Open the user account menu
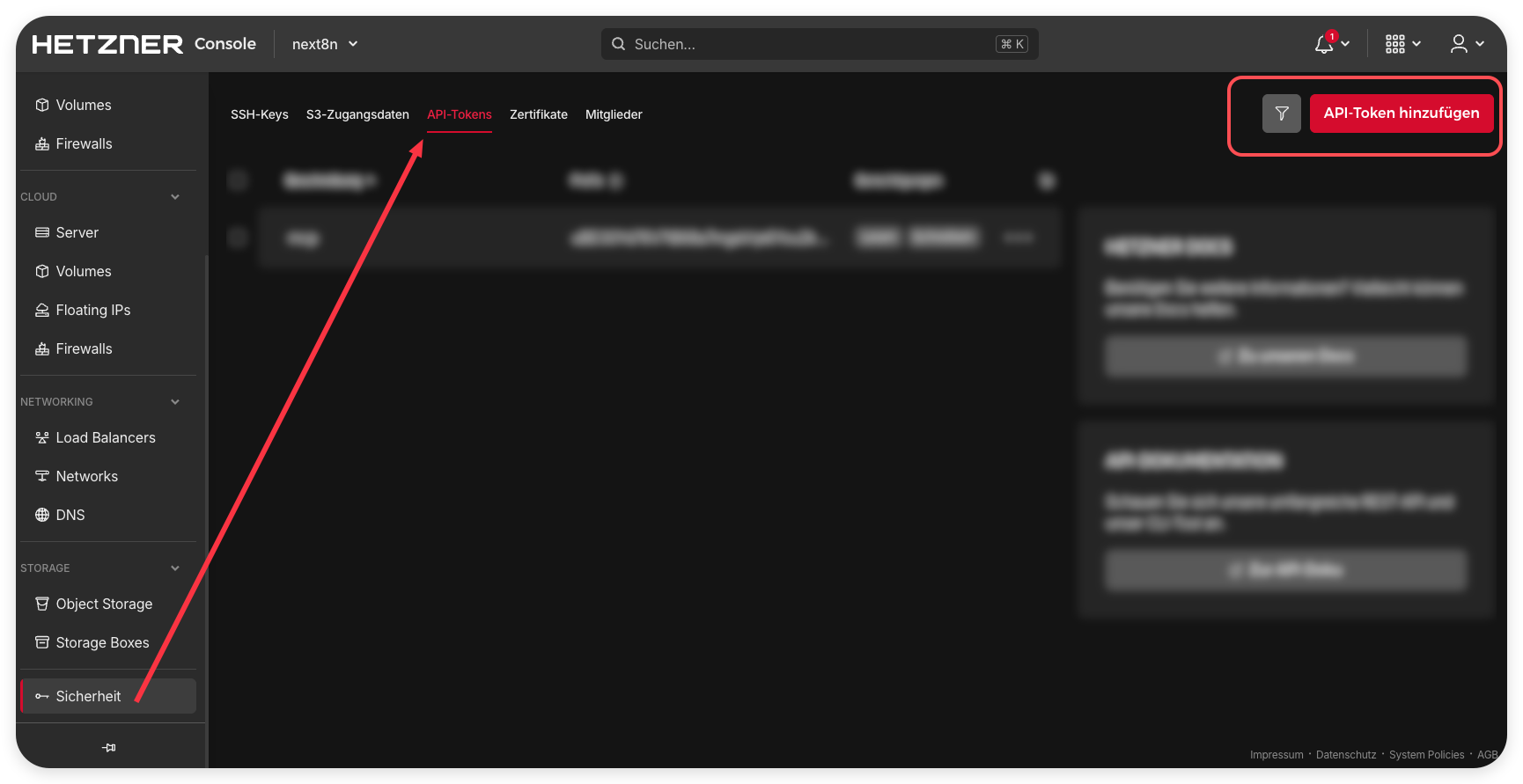The image size is (1523, 784). point(1467,44)
